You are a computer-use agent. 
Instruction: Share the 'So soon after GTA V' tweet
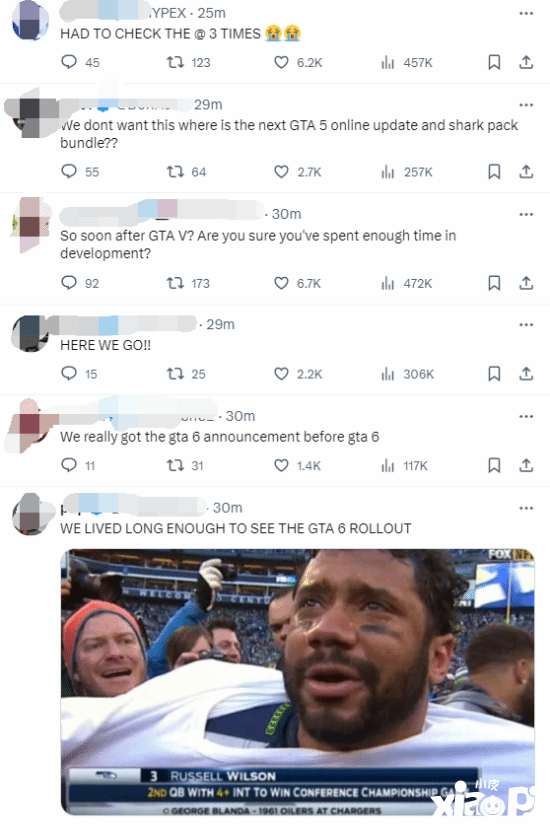pyautogui.click(x=526, y=283)
